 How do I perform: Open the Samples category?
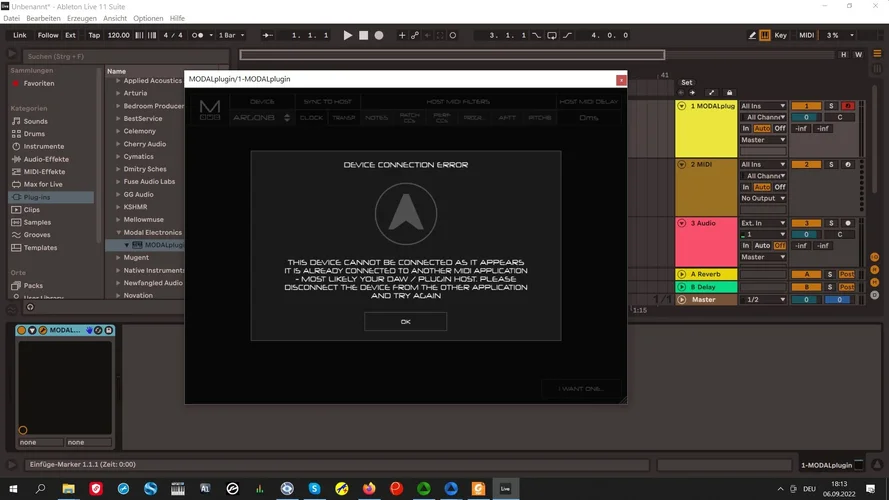(37, 222)
